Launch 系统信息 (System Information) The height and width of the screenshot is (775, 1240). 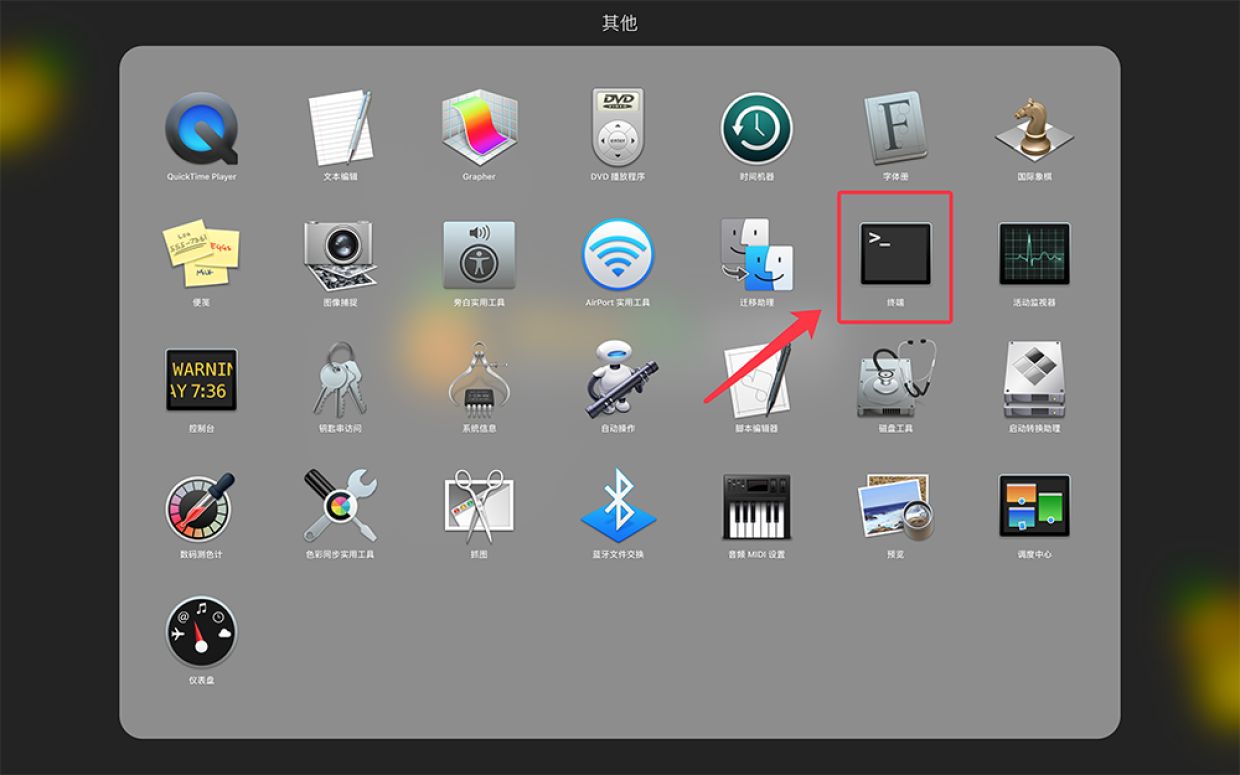pyautogui.click(x=479, y=381)
